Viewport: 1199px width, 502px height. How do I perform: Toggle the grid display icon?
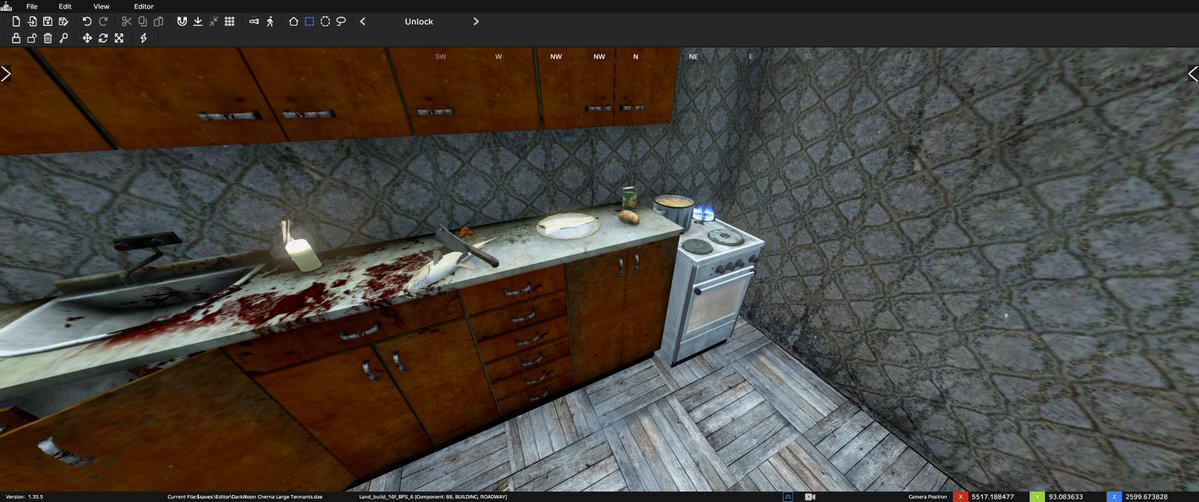pyautogui.click(x=229, y=21)
